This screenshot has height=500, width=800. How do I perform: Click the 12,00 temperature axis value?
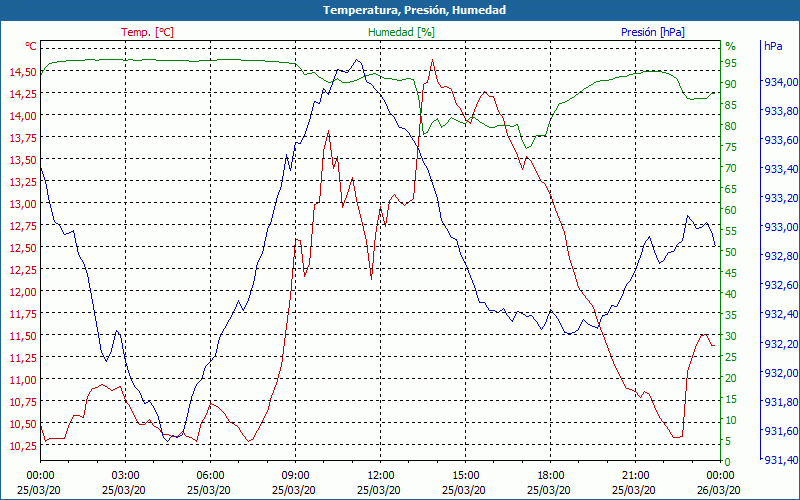pos(23,291)
